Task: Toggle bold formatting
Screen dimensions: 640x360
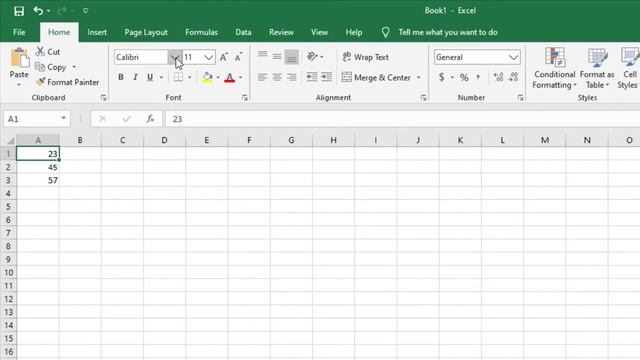Action: click(x=121, y=77)
